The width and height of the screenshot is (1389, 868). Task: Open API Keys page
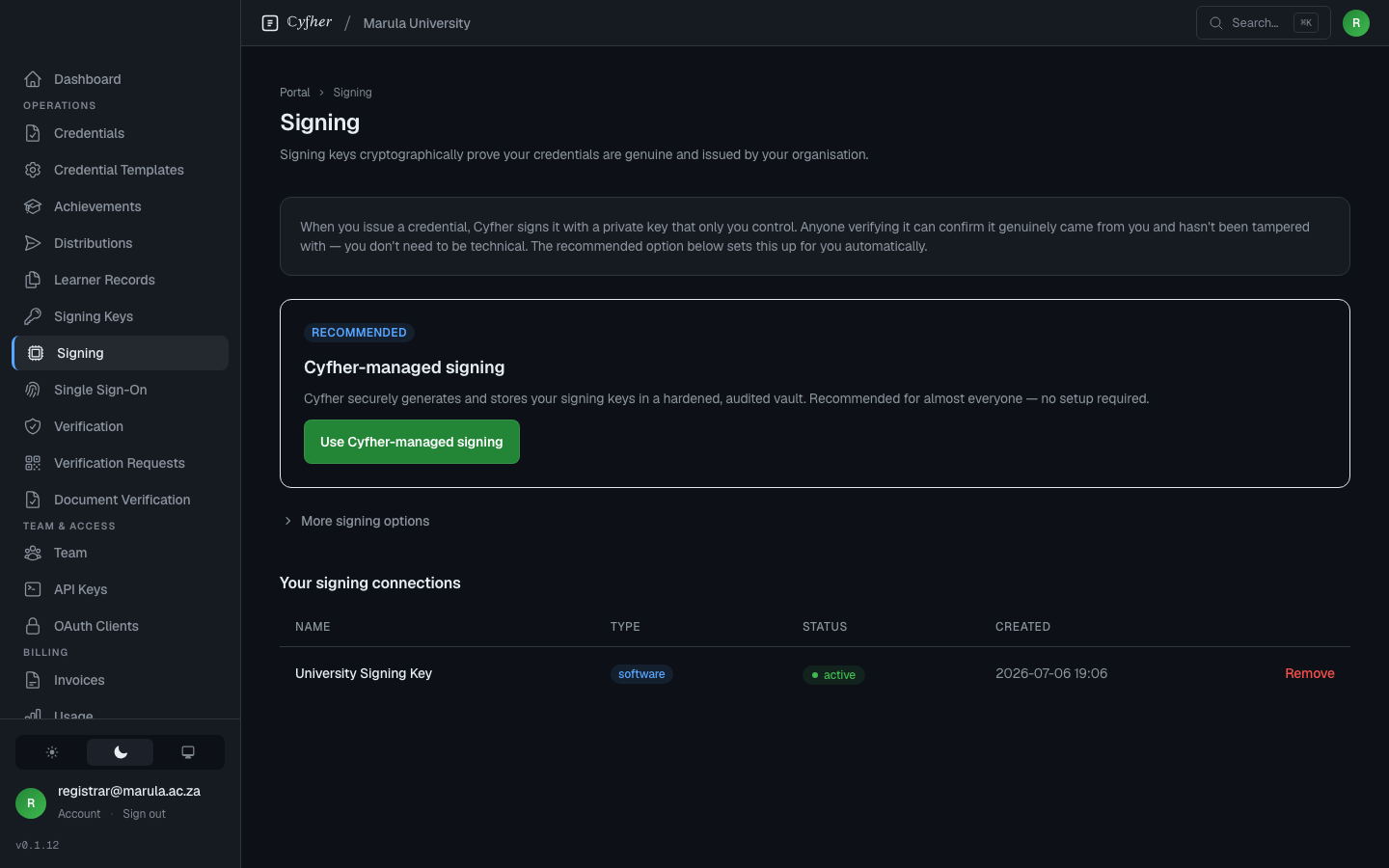tap(120, 589)
